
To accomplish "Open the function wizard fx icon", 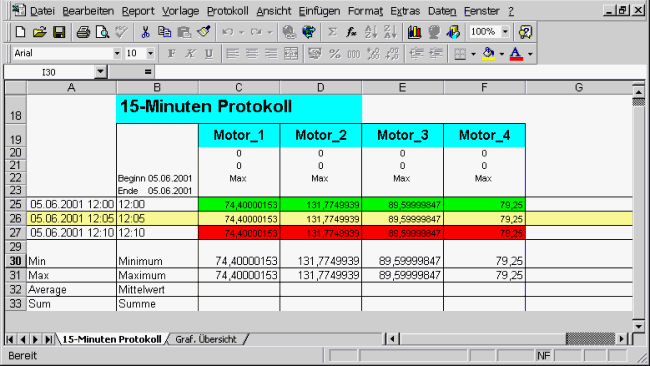I will pos(352,32).
